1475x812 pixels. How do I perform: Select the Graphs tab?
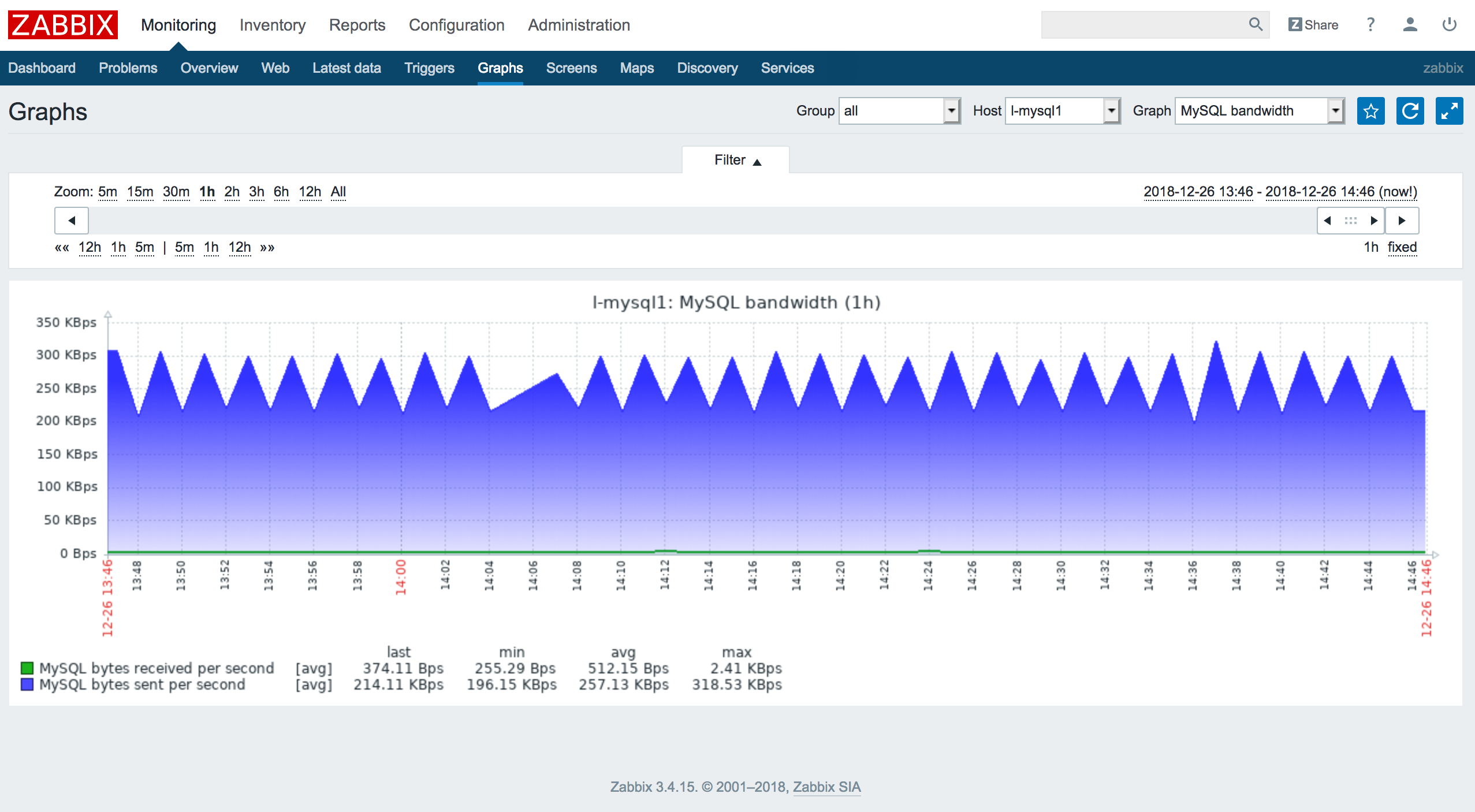pos(500,68)
